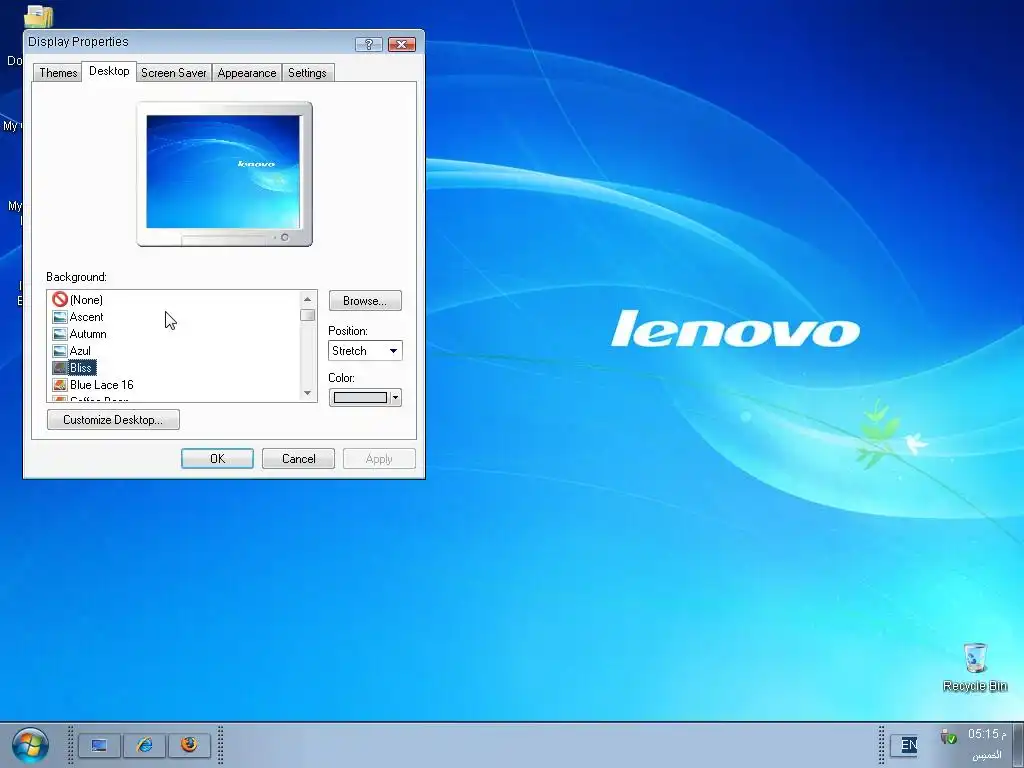Click the Cancel button
Image resolution: width=1024 pixels, height=768 pixels.
(x=298, y=458)
